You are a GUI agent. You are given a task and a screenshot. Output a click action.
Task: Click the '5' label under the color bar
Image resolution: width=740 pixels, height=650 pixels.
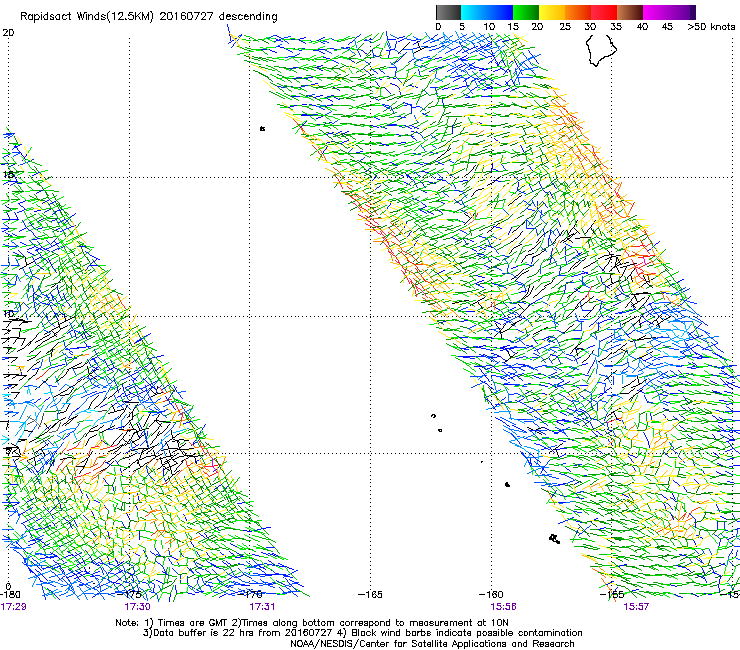click(462, 27)
